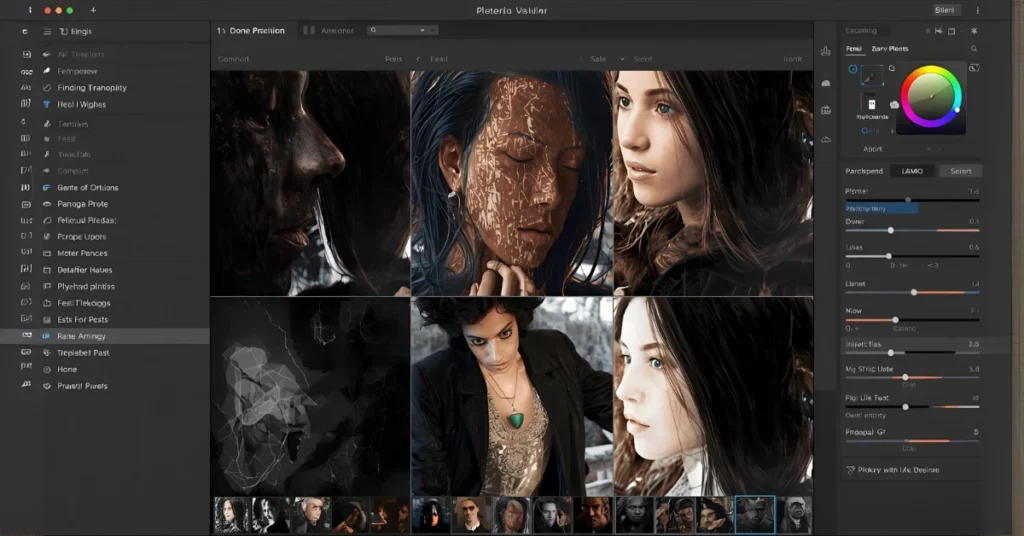Viewport: 1024px width, 536px height.
Task: Click the Inperc tles slider handle
Action: [891, 353]
